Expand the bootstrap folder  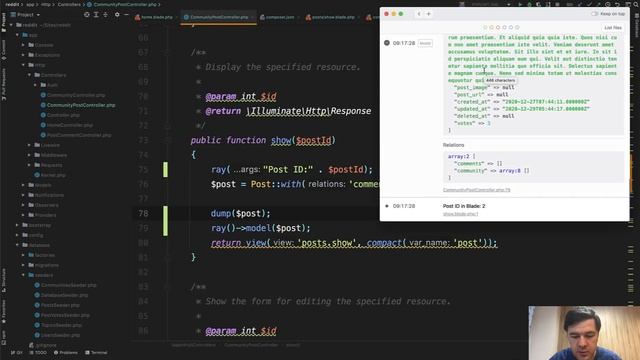click(x=18, y=225)
